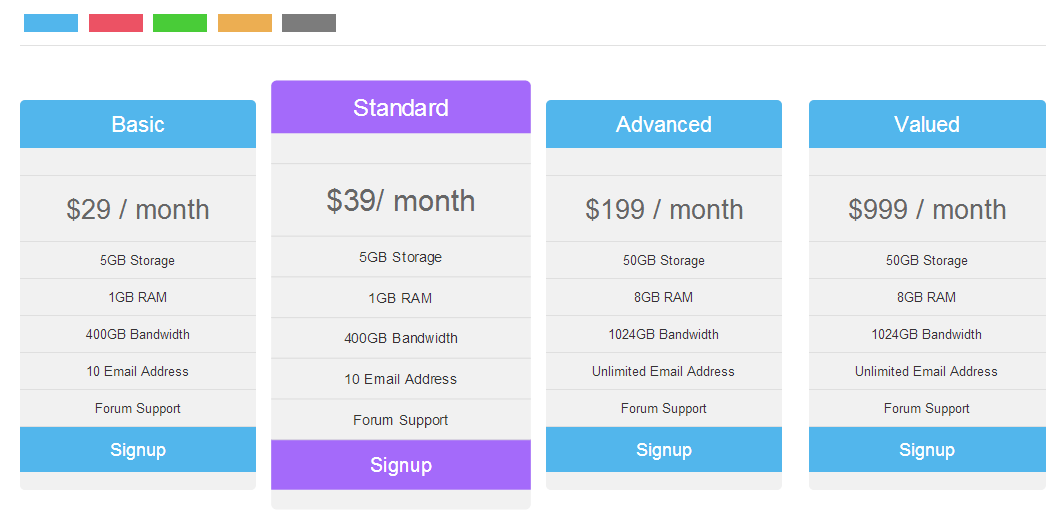Select the blue color swatch
1063x516 pixels.
pyautogui.click(x=51, y=23)
